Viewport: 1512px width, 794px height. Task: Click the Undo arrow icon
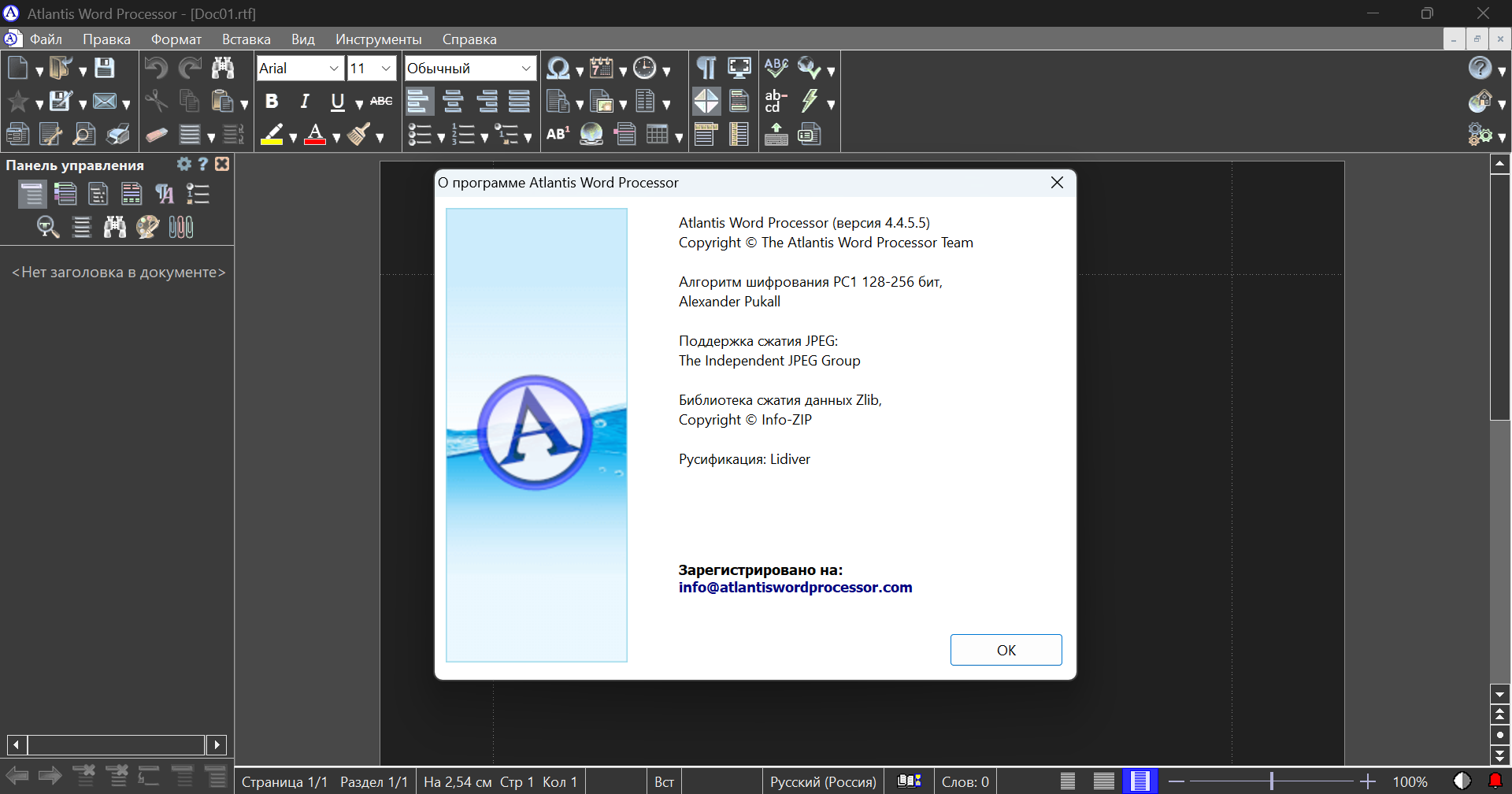[156, 68]
